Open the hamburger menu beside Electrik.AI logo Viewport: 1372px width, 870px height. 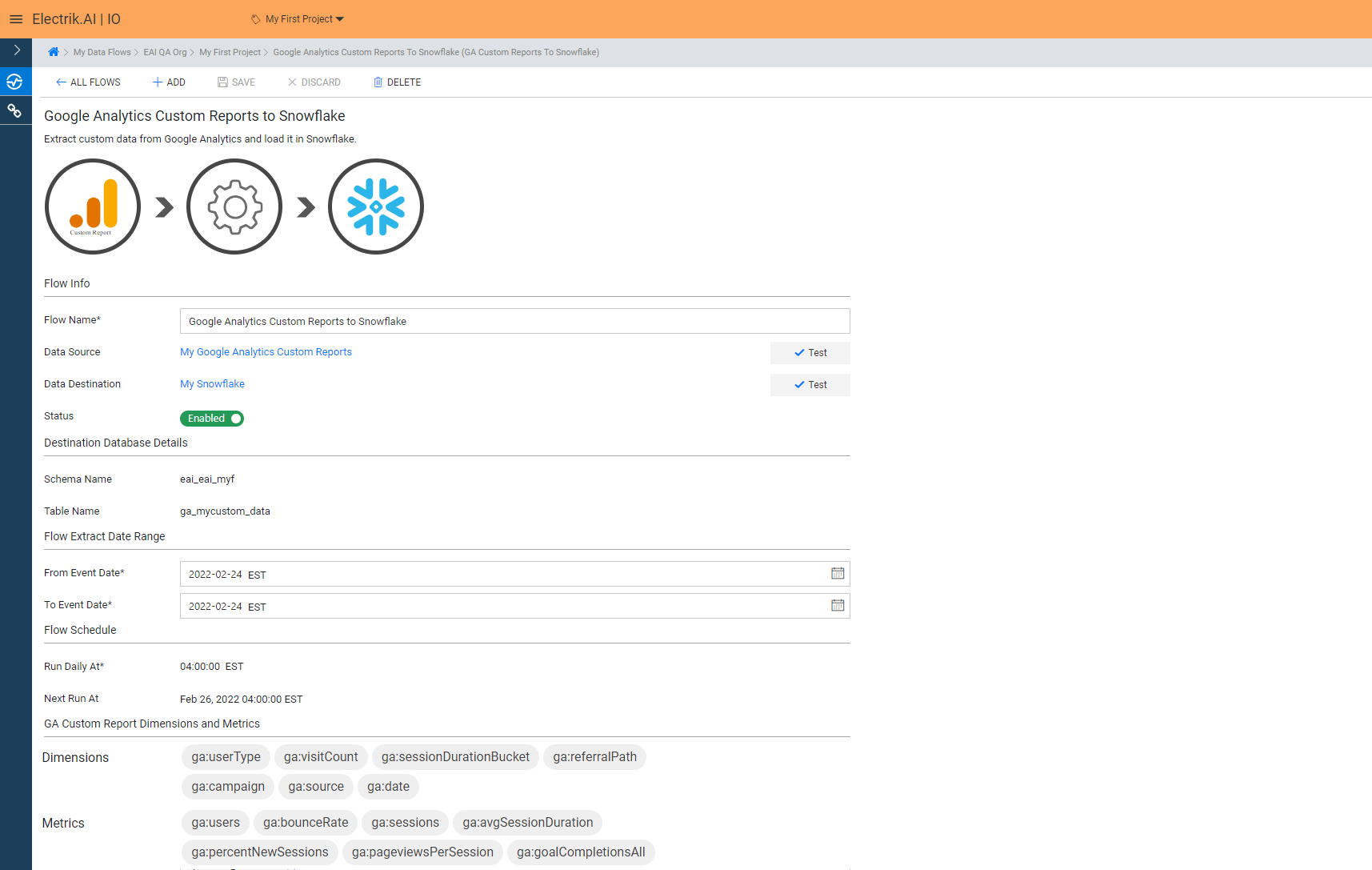[16, 18]
